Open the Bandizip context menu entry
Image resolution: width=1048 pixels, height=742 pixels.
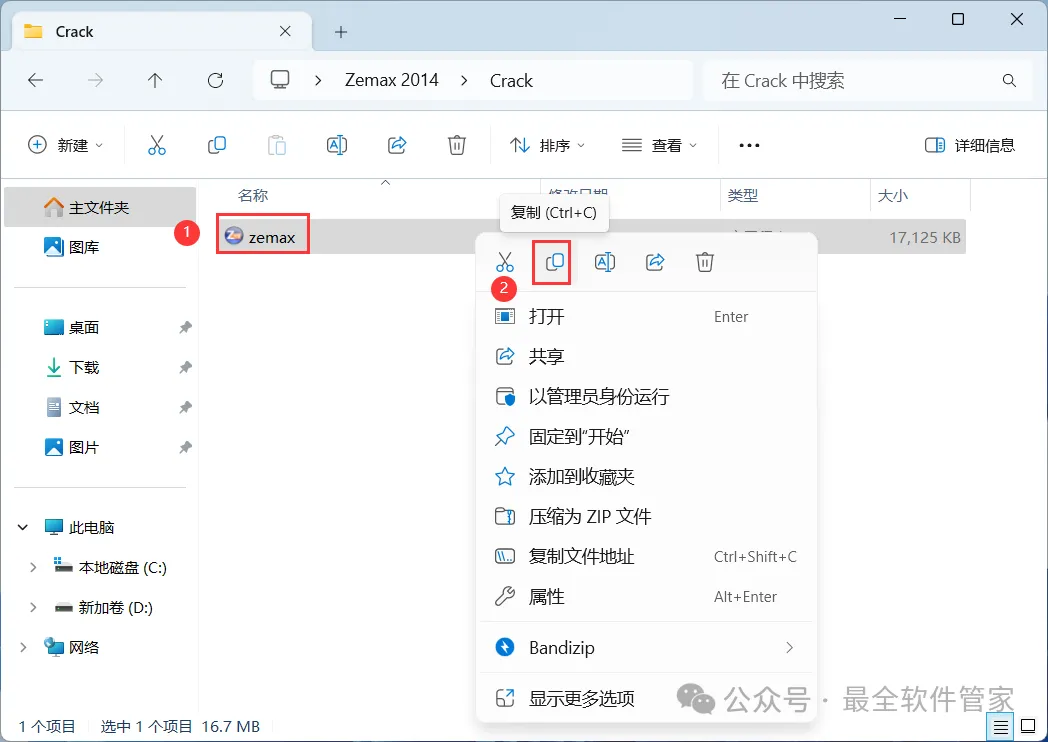point(646,647)
